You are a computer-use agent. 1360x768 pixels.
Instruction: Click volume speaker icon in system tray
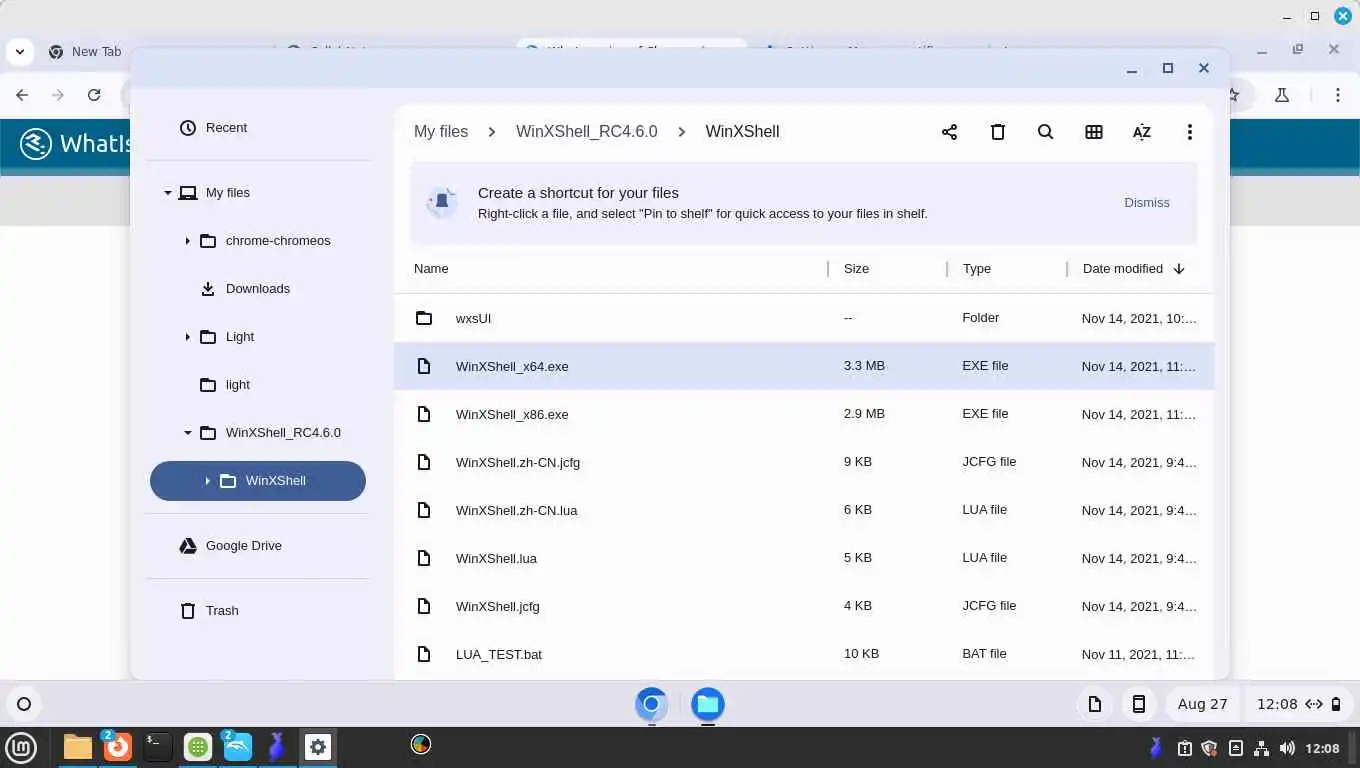(1287, 748)
